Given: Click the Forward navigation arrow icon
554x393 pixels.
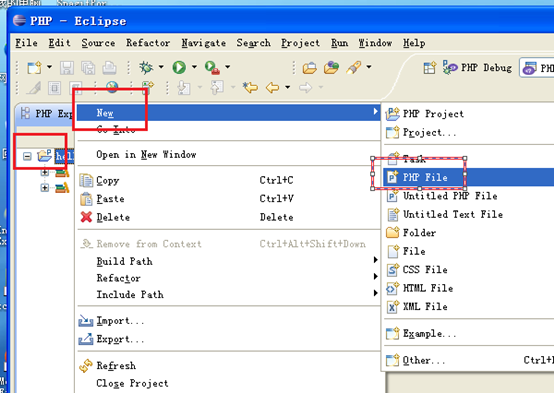Looking at the screenshot, I should pyautogui.click(x=306, y=88).
